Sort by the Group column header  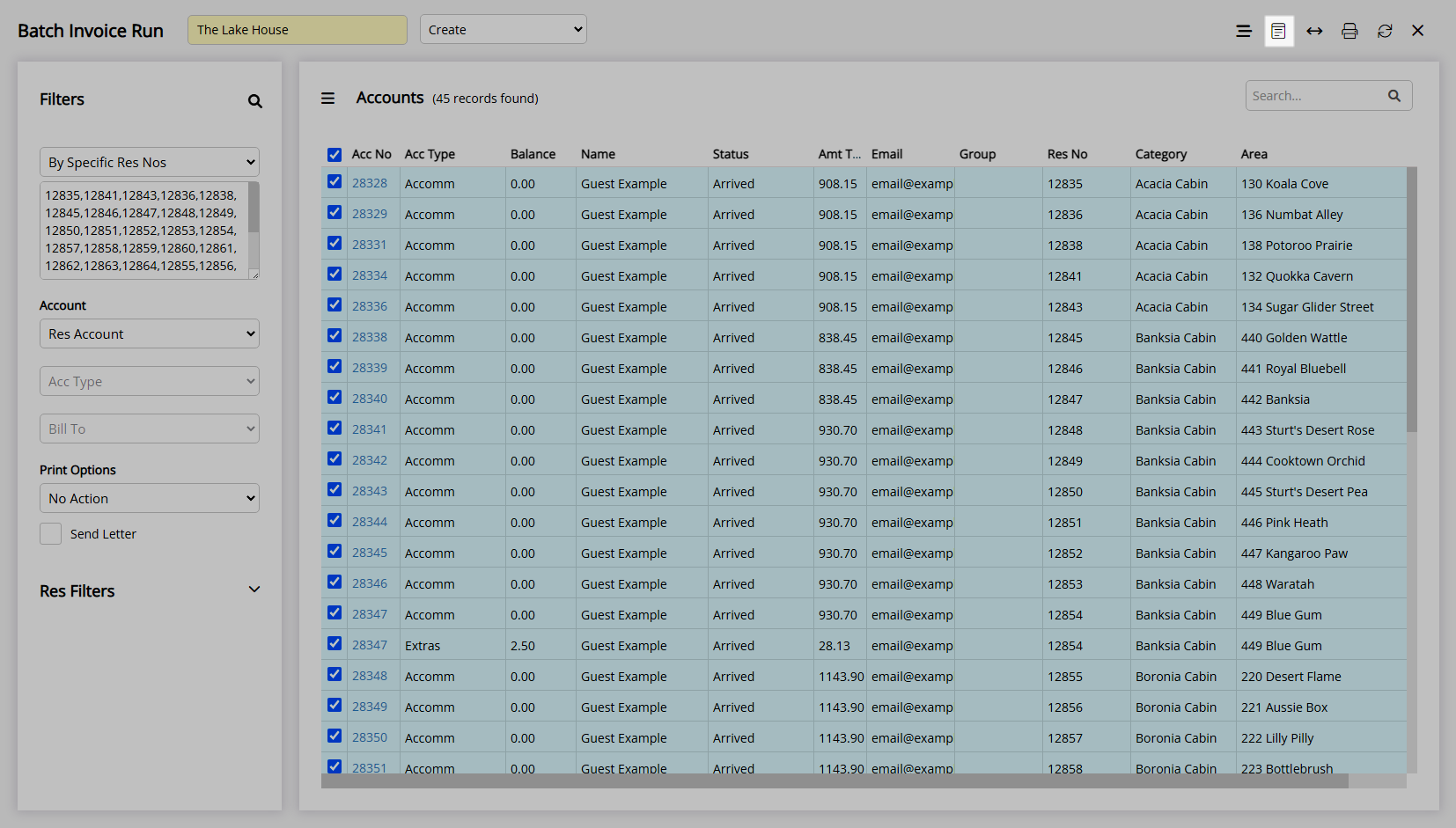tap(977, 154)
